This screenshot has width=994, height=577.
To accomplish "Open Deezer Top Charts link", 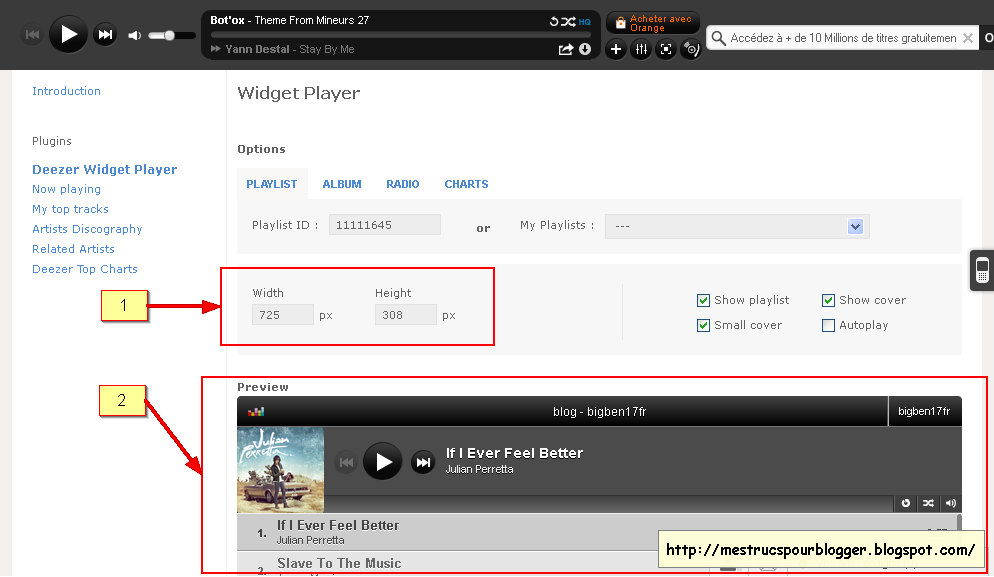I will pos(84,269).
